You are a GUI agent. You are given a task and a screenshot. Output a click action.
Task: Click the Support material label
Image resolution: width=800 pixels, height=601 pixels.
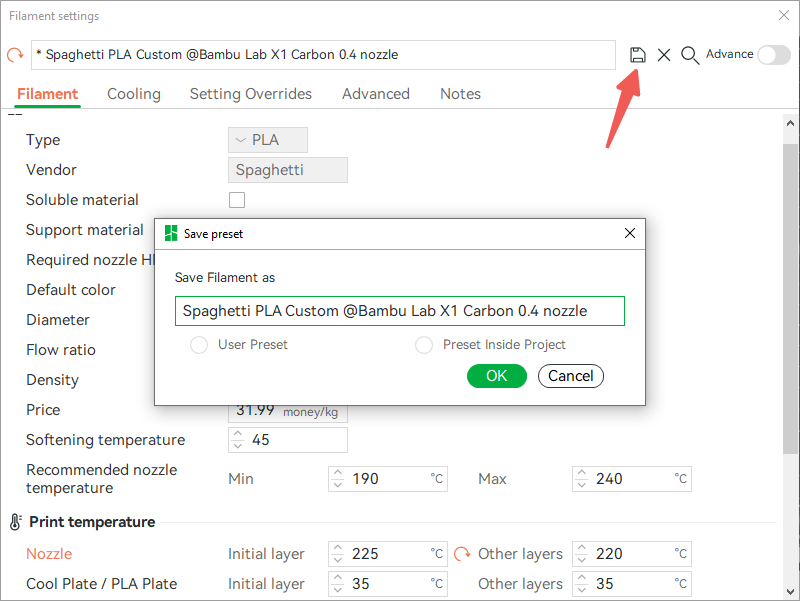pyautogui.click(x=85, y=230)
